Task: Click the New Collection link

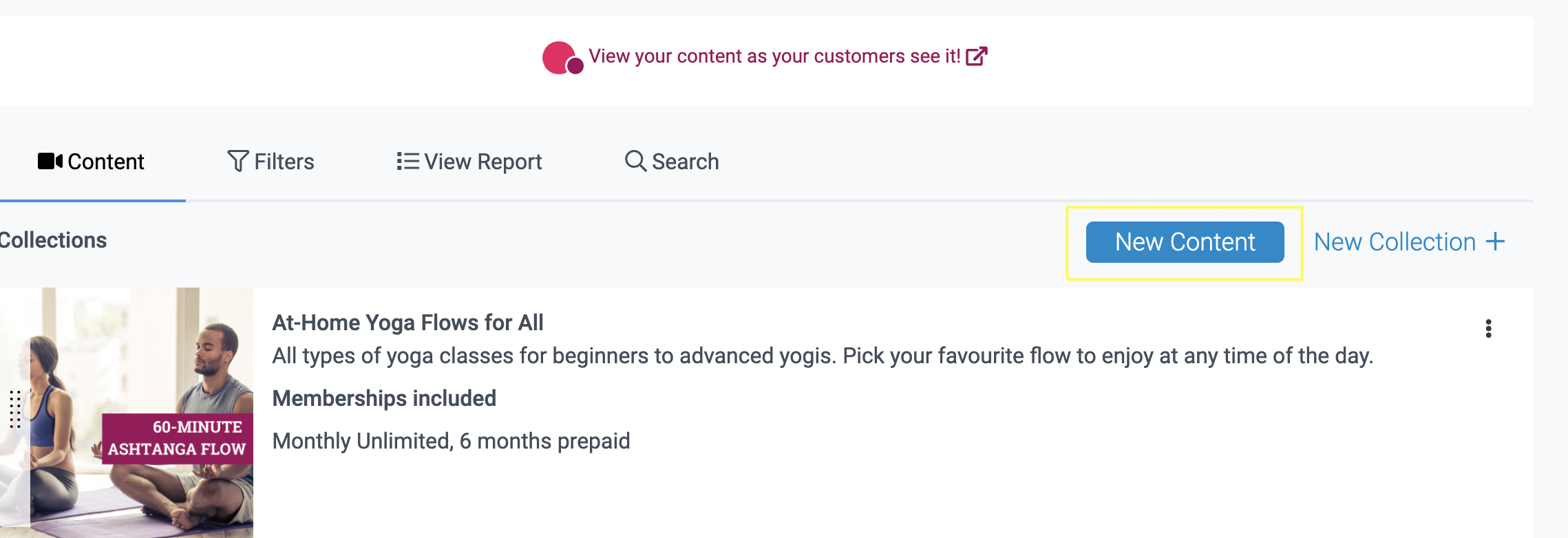Action: (x=1409, y=242)
